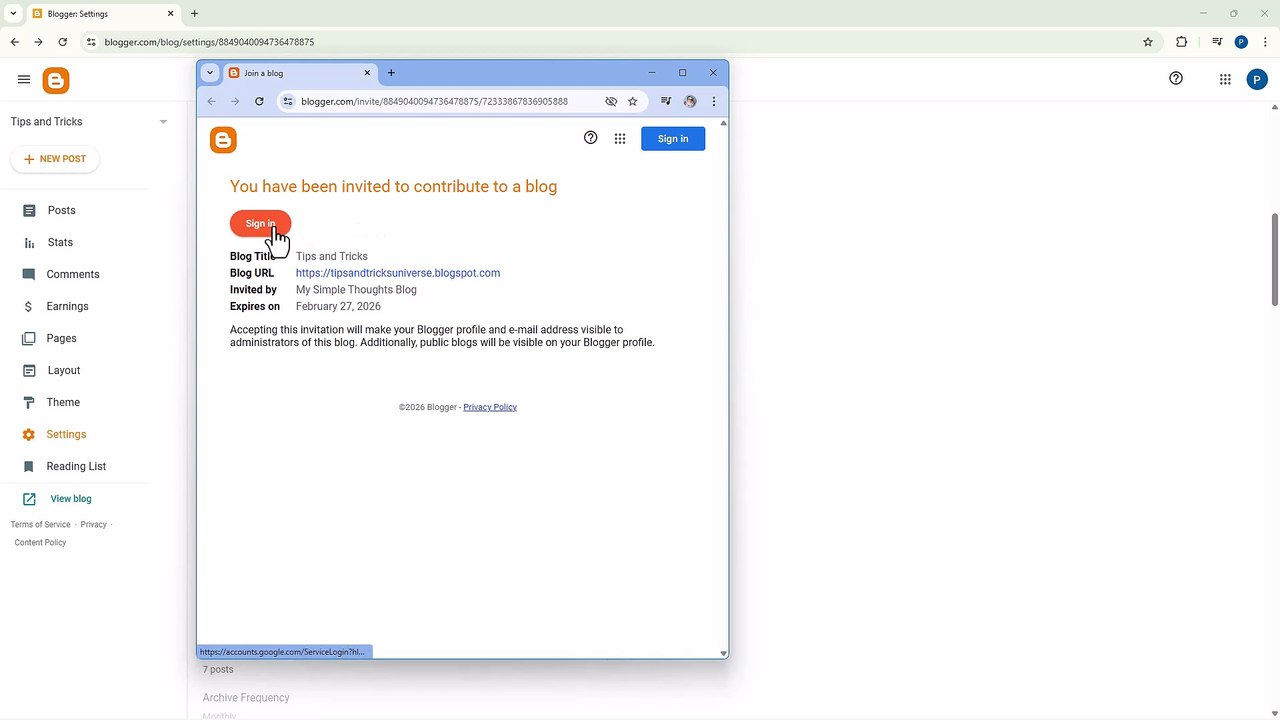Expand the tab search dropdown in the main browser
Image resolution: width=1280 pixels, height=720 pixels.
point(13,14)
